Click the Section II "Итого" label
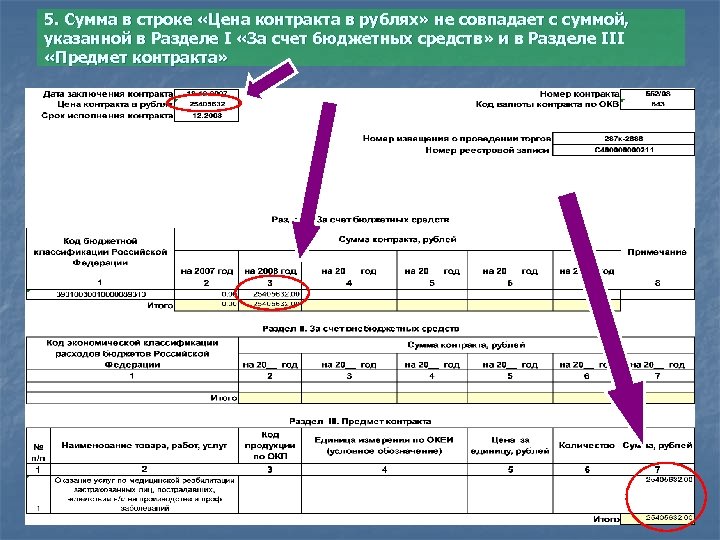This screenshot has height=540, width=720. pos(224,398)
